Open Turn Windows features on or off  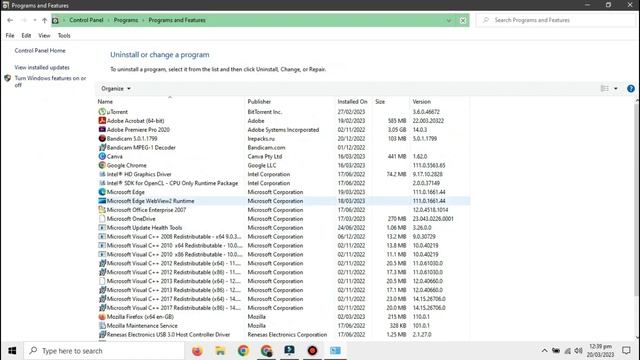pos(50,81)
